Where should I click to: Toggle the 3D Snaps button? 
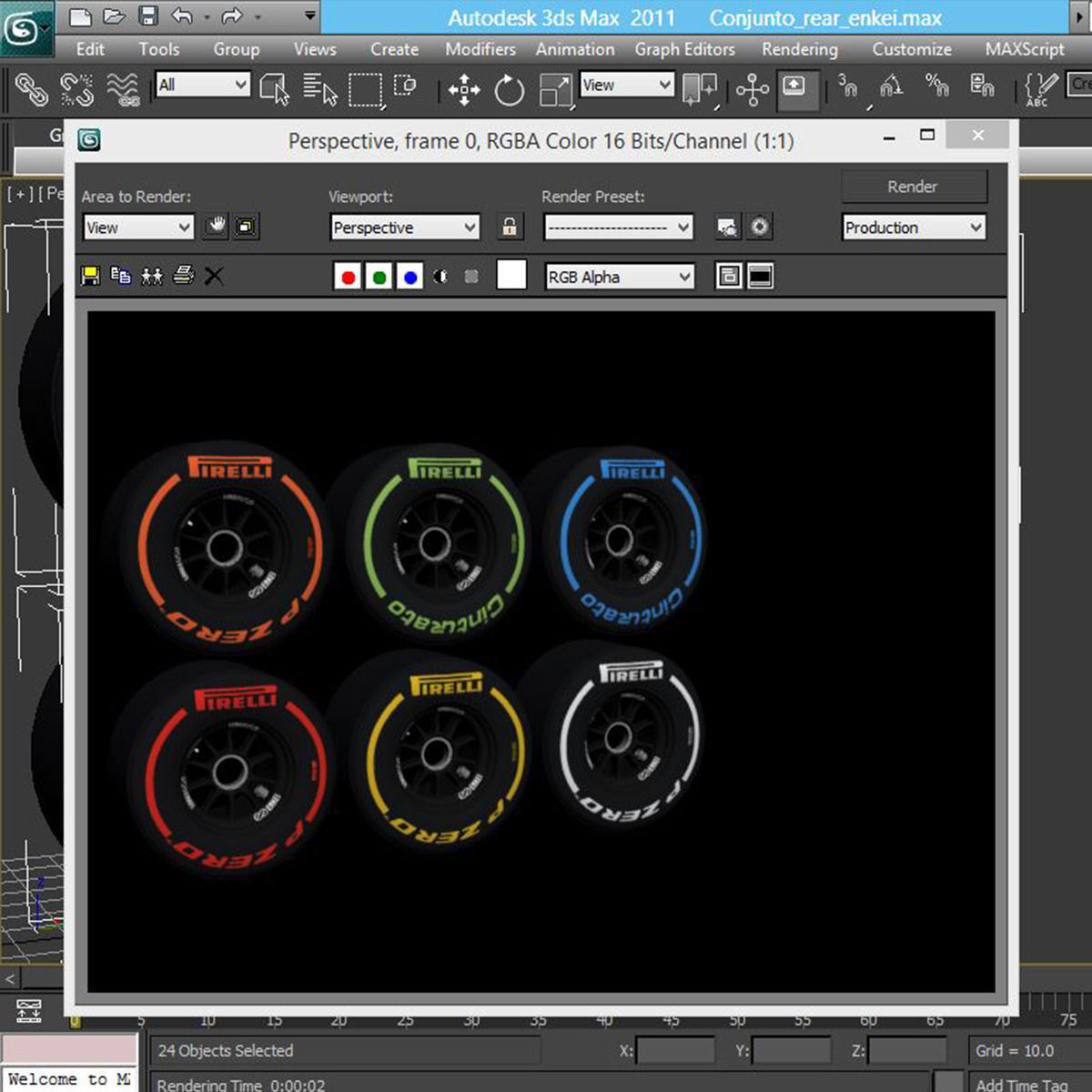tap(848, 87)
